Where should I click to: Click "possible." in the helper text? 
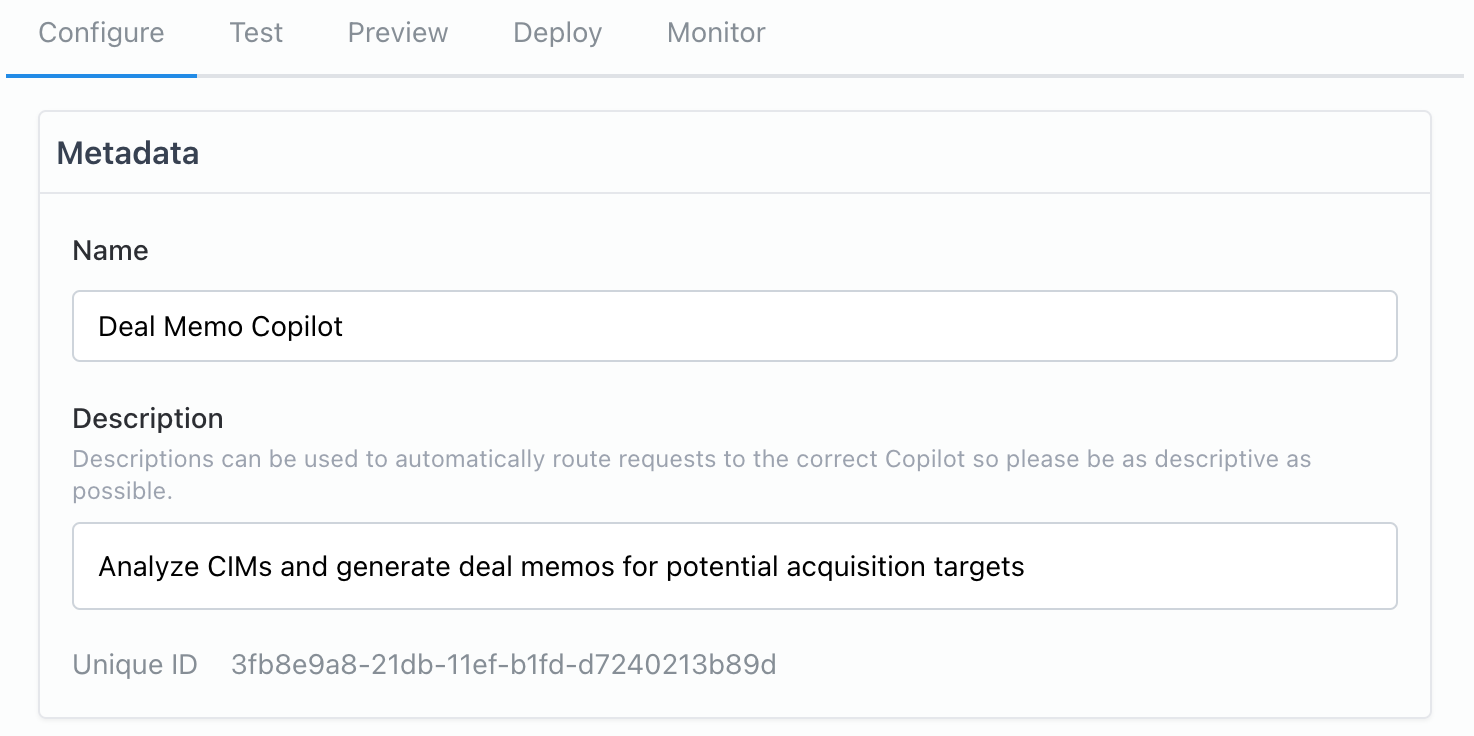tap(123, 492)
